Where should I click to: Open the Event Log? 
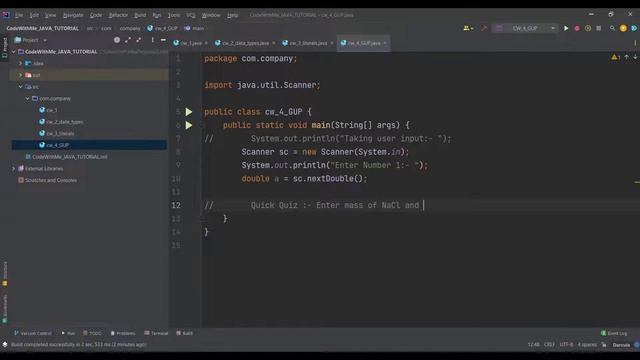[x=614, y=333]
